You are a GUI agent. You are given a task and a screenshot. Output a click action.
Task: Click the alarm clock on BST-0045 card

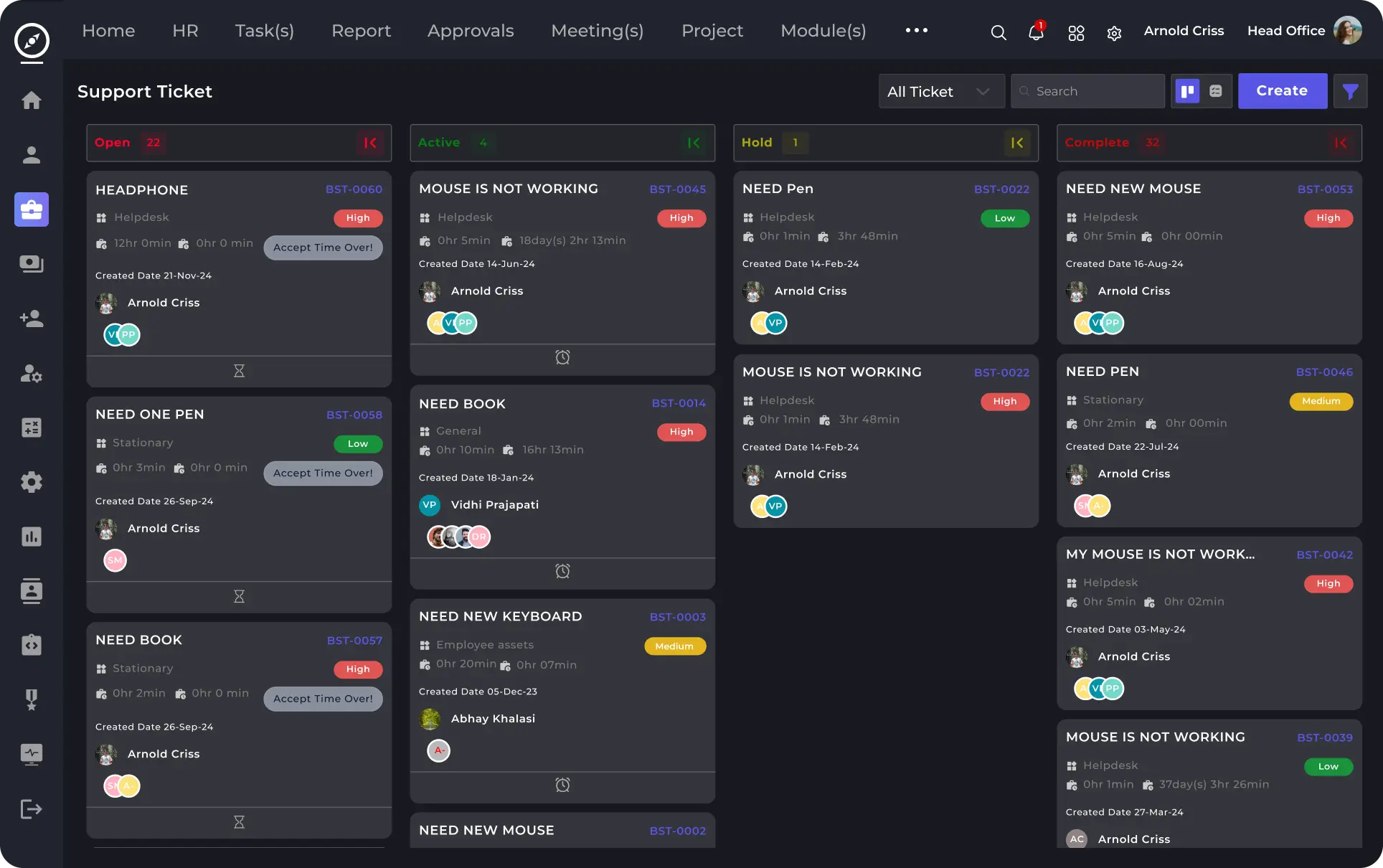pyautogui.click(x=562, y=357)
